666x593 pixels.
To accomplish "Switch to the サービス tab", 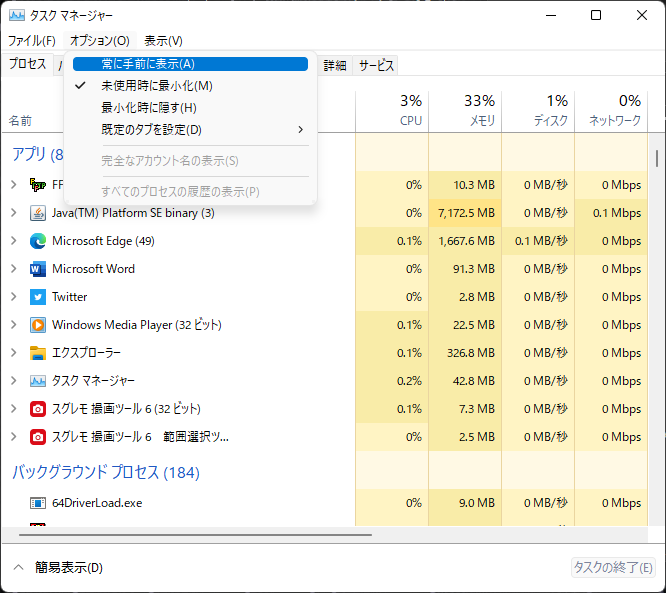I will 376,65.
